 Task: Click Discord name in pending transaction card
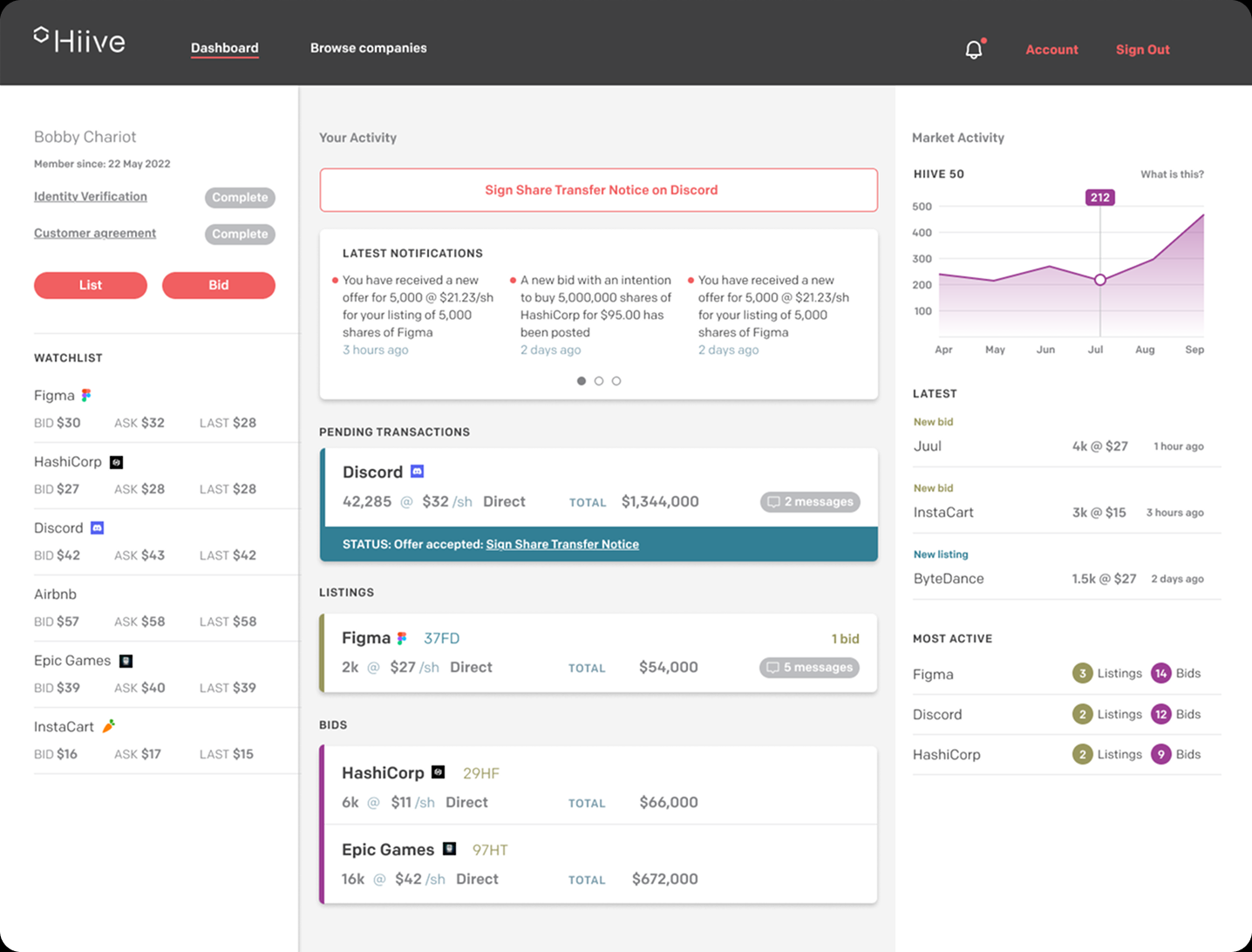(372, 472)
